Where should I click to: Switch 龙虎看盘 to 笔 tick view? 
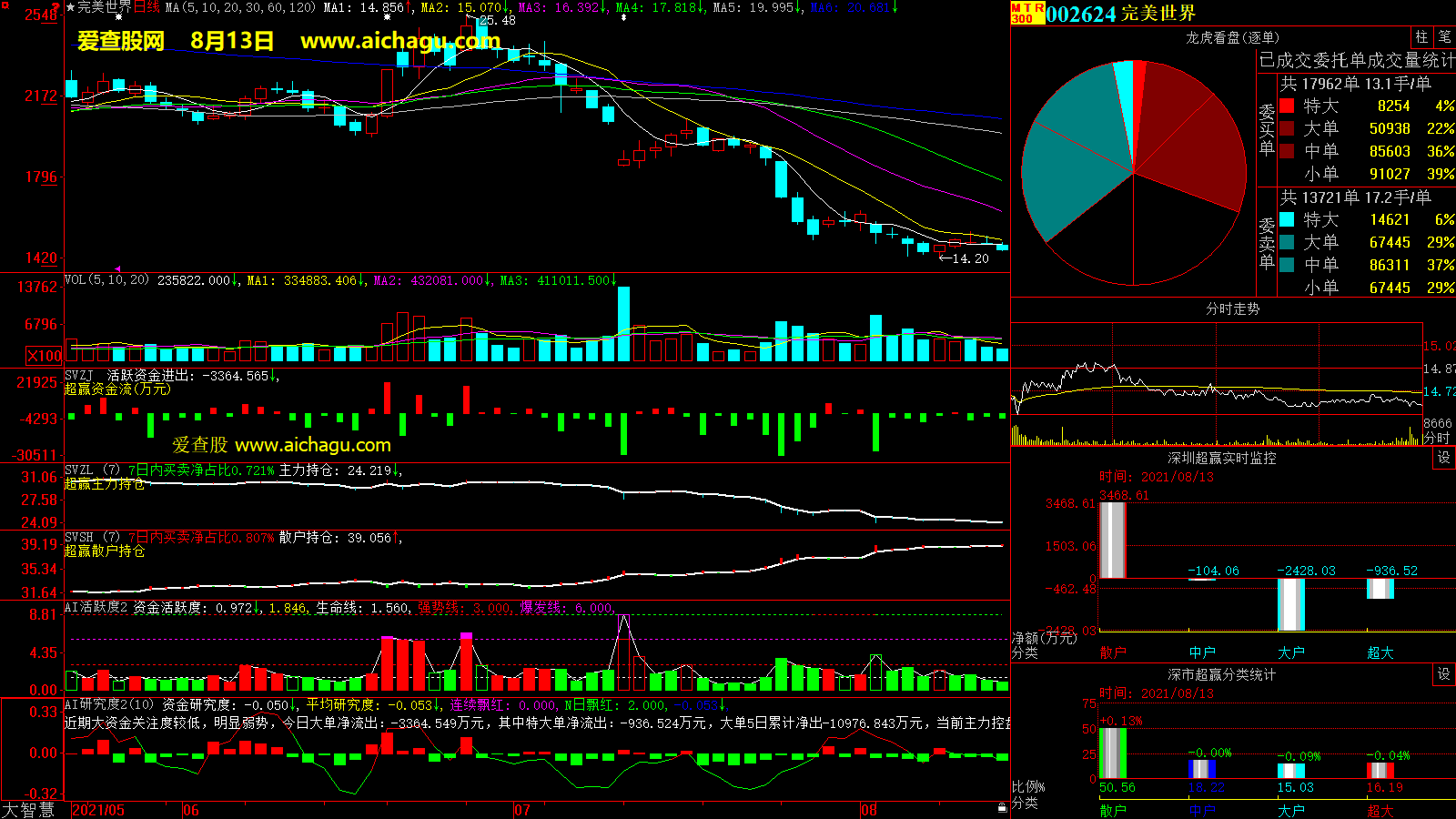(1444, 37)
